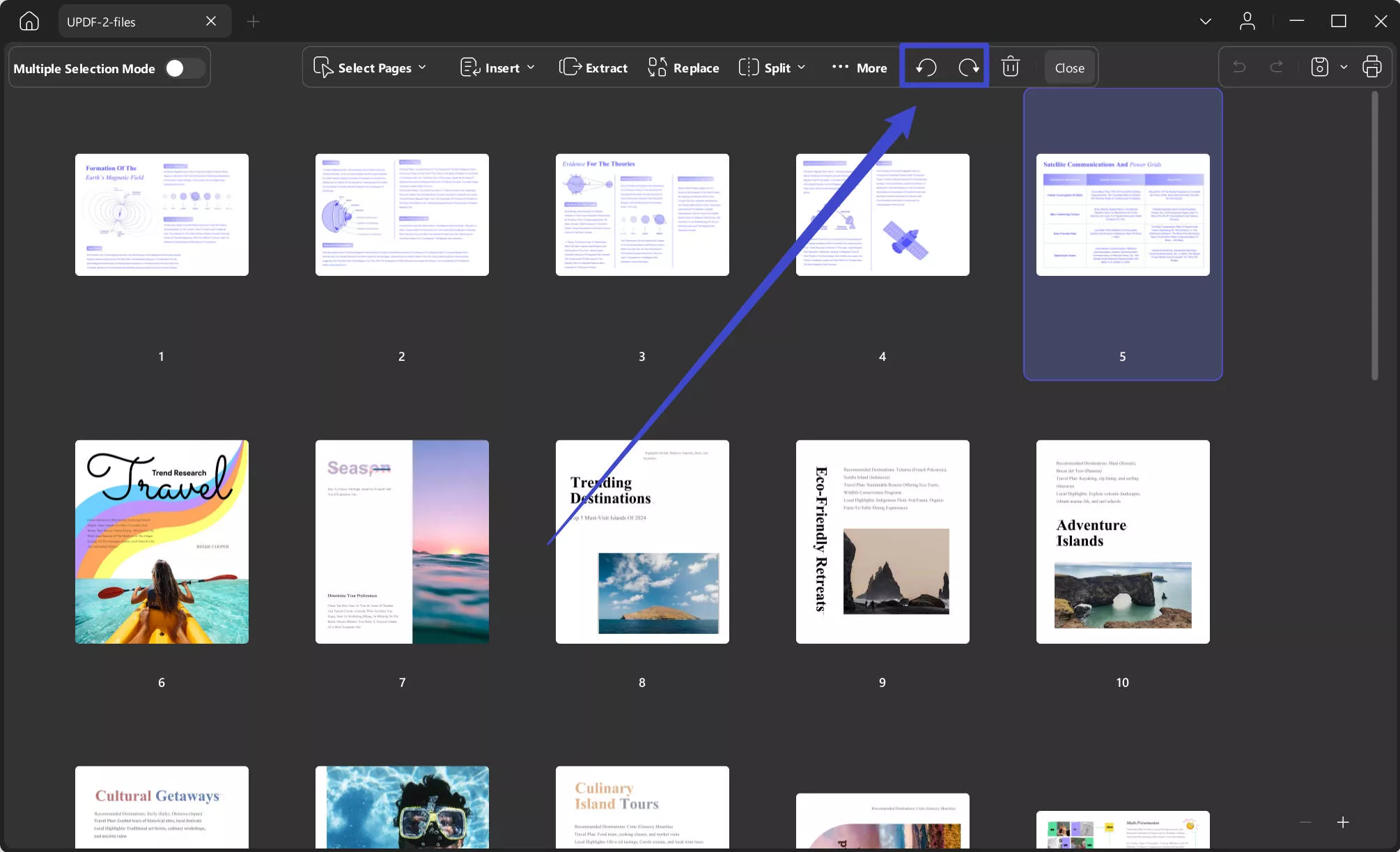Go to the UPDF home screen

[29, 22]
